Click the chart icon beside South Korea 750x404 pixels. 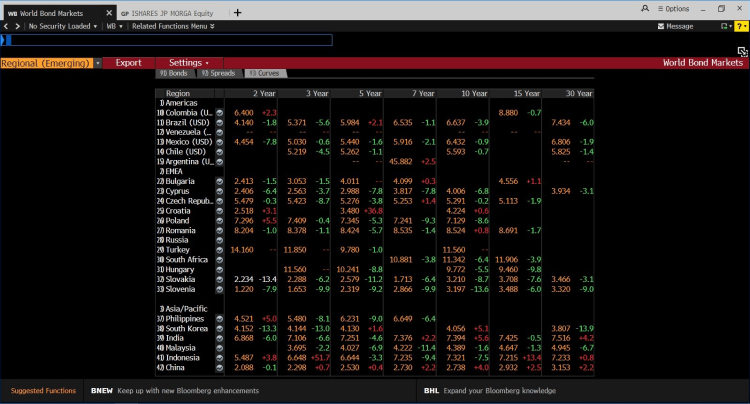tap(220, 328)
